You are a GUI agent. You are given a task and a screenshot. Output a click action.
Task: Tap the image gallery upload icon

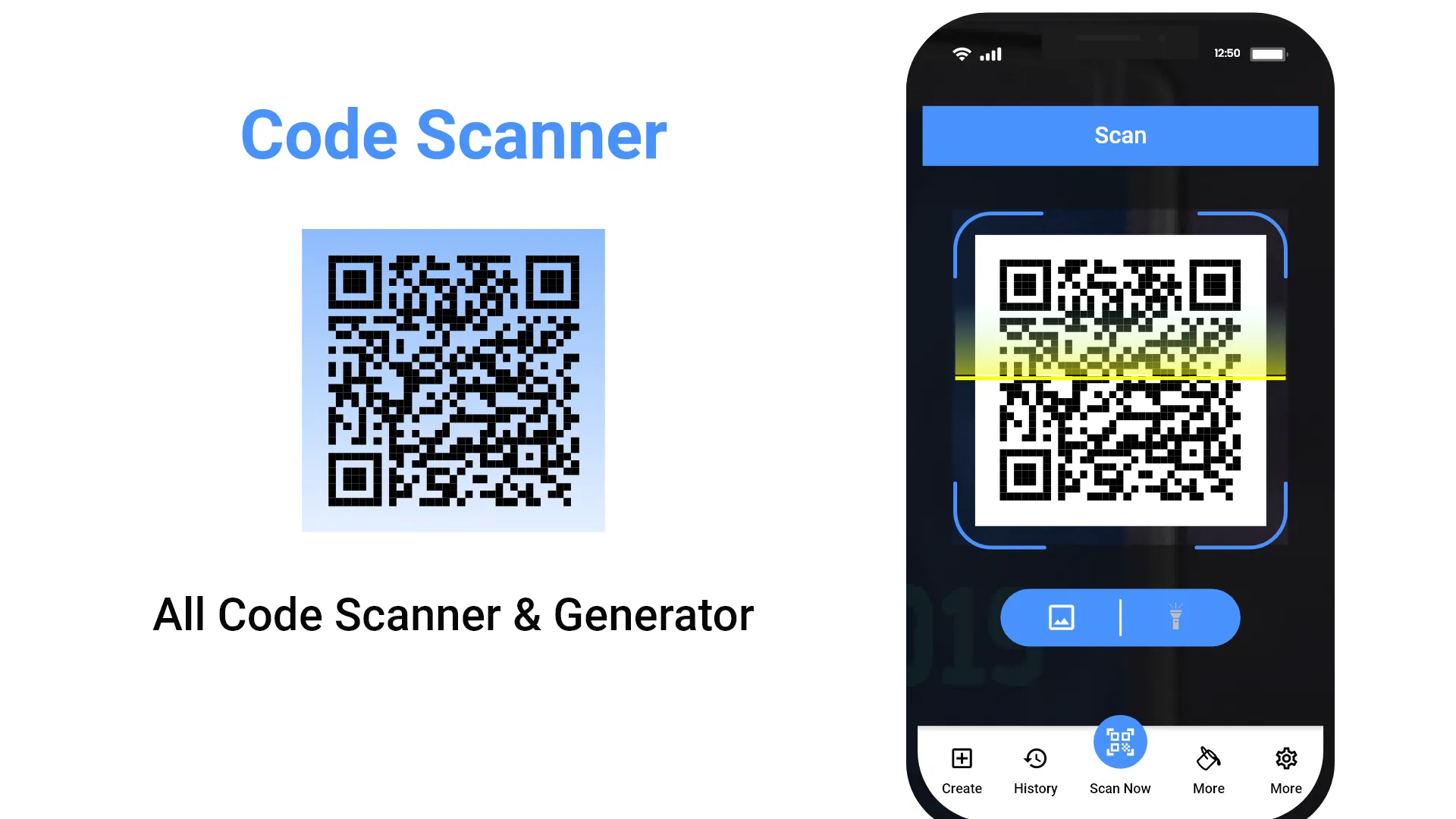tap(1061, 617)
